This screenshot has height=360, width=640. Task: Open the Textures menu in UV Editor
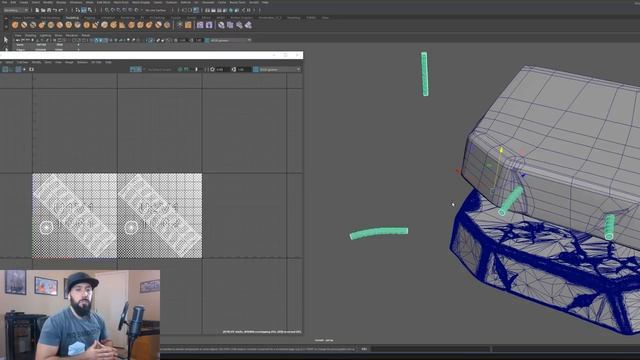click(x=82, y=62)
